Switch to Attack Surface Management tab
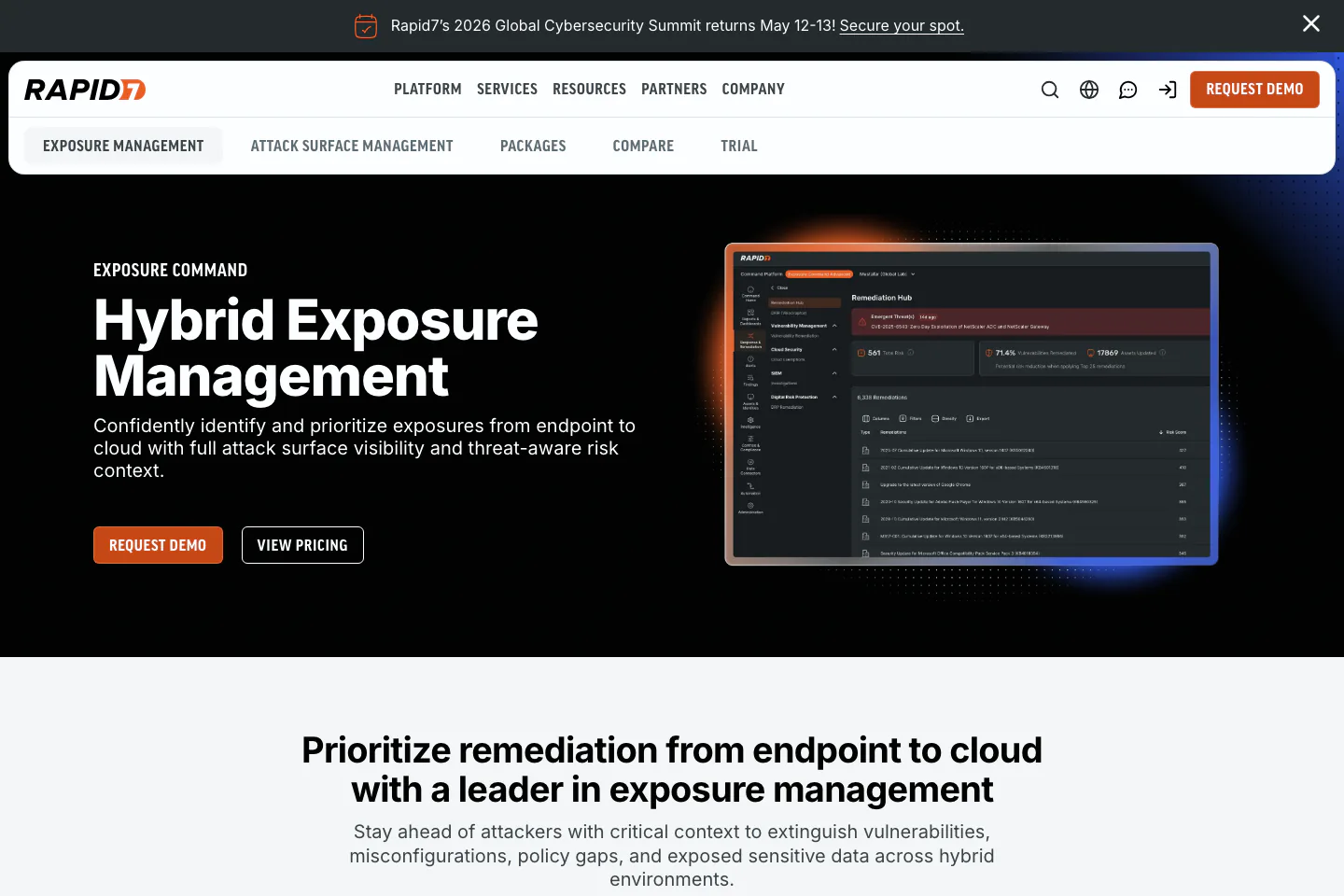 [352, 147]
